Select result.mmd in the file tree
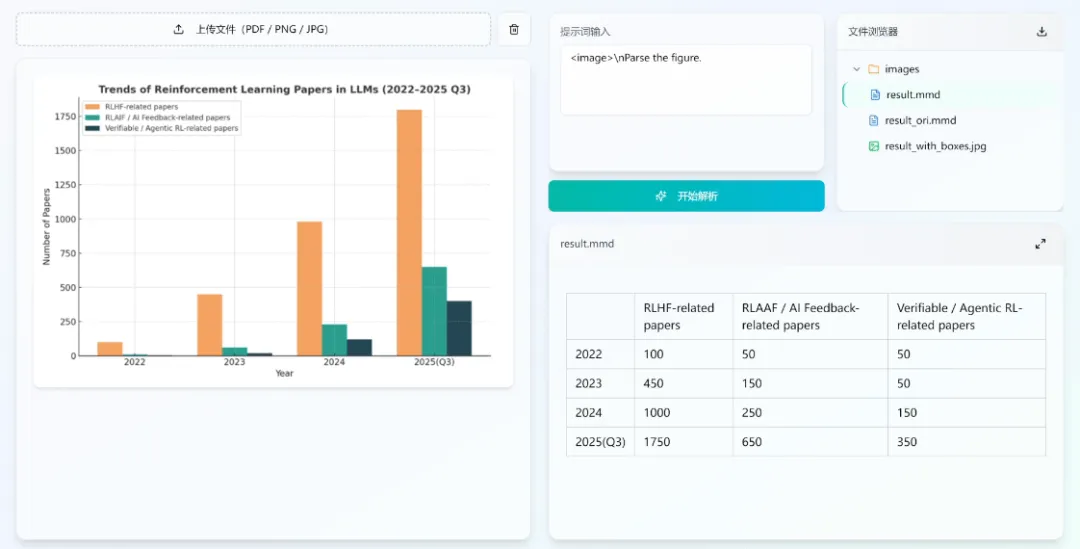The width and height of the screenshot is (1080, 549). pos(912,95)
